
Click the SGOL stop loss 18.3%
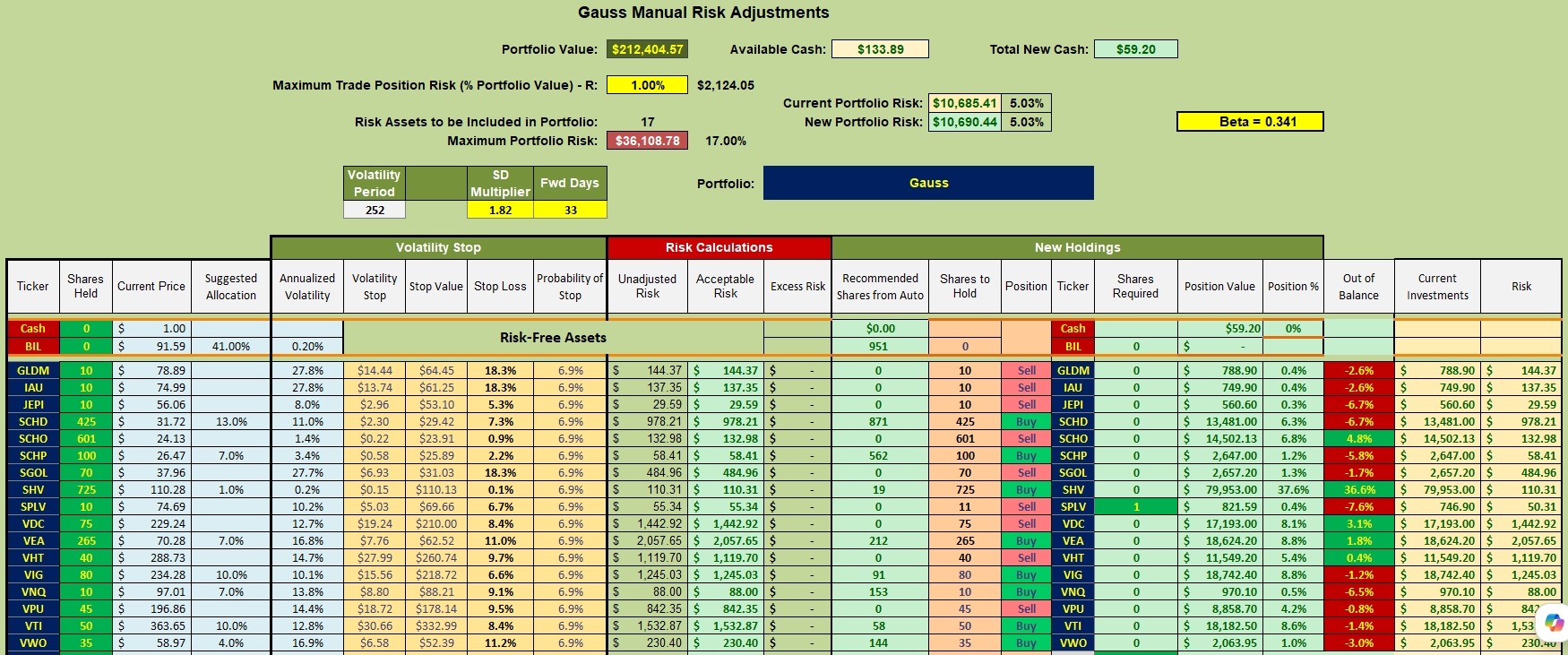[500, 472]
